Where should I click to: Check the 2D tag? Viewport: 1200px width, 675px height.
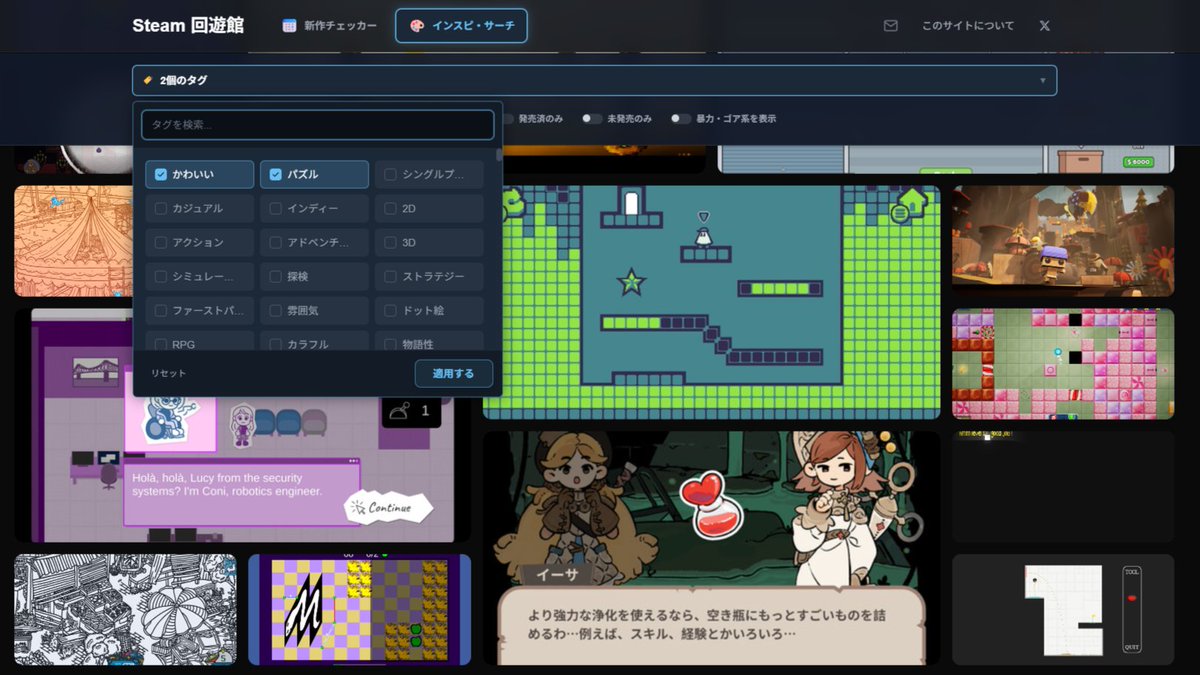tap(429, 209)
